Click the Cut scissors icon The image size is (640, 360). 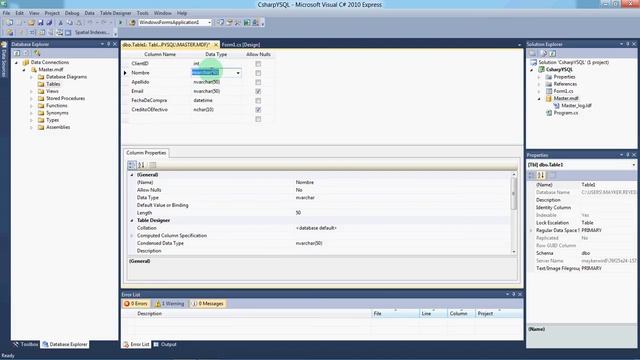(x=61, y=22)
